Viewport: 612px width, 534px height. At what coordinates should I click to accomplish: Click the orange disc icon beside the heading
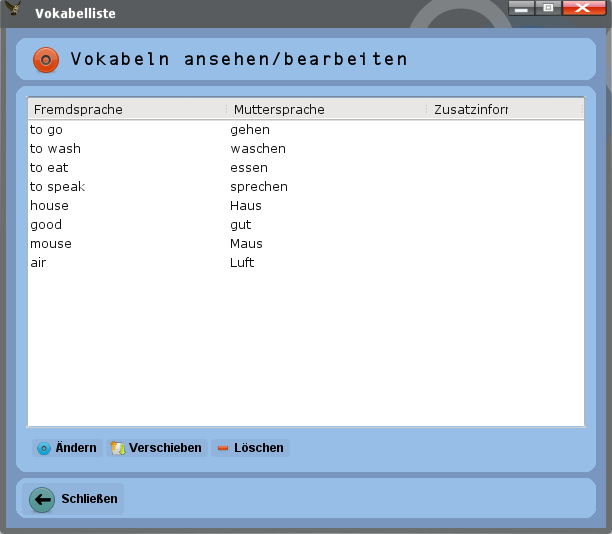coord(46,60)
